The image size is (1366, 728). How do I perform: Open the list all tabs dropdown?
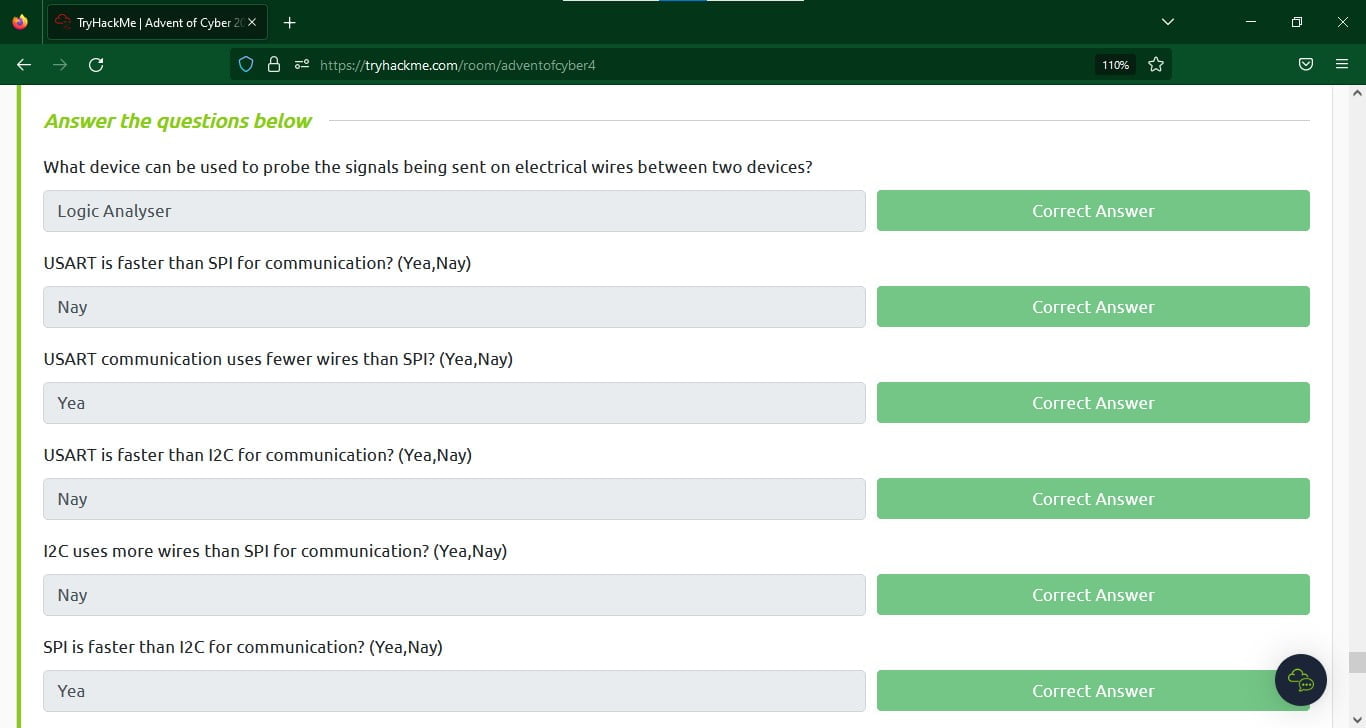(1167, 22)
